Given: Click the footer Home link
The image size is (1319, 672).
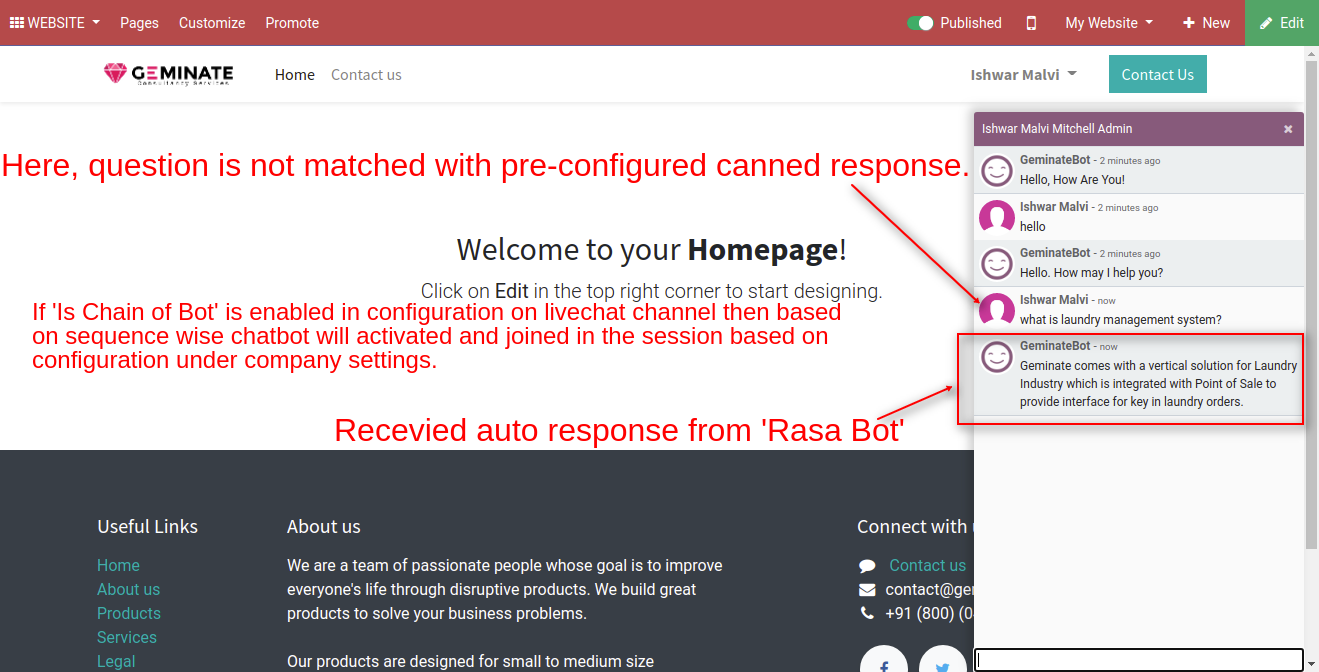Looking at the screenshot, I should click(x=118, y=565).
